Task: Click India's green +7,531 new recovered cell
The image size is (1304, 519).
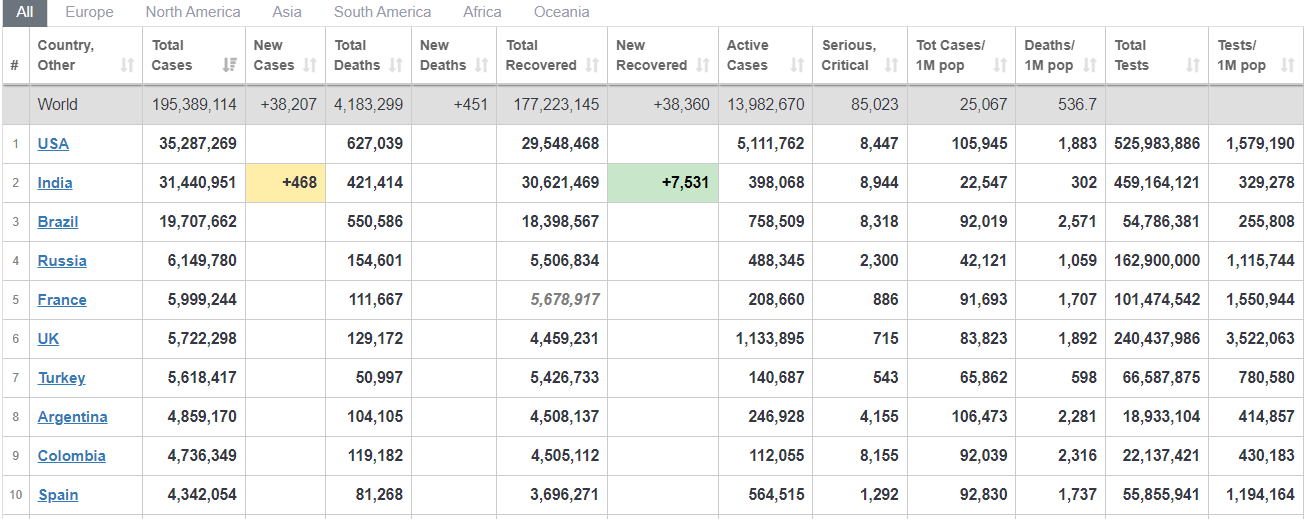Action: (663, 182)
